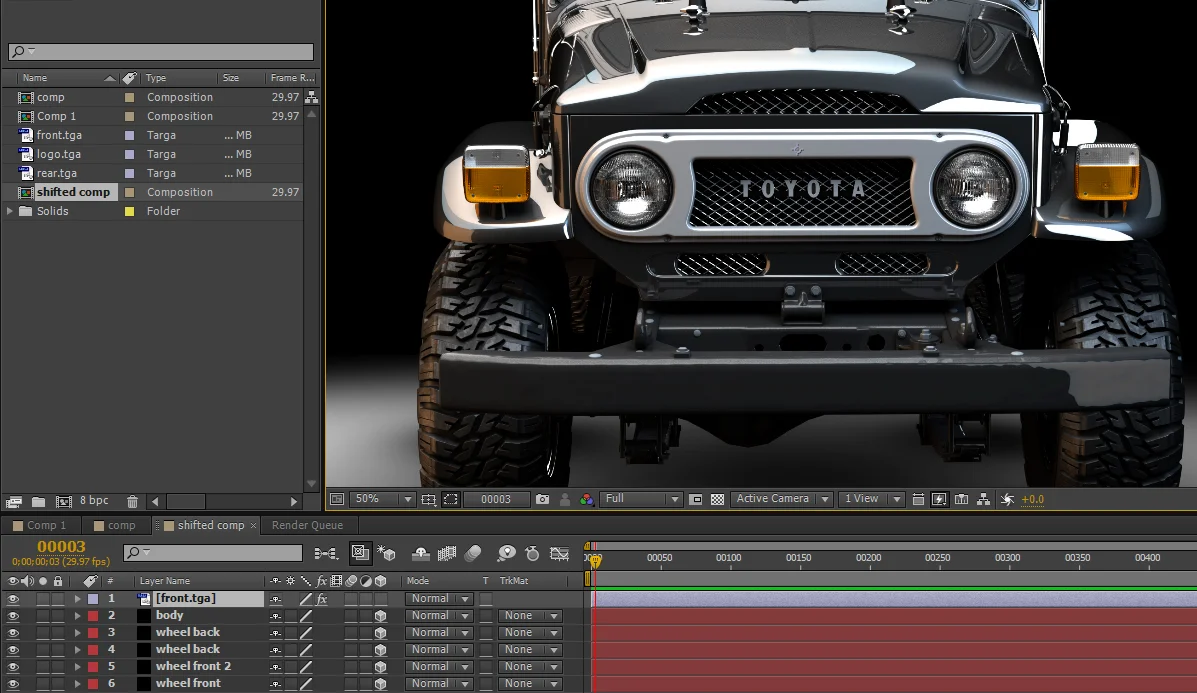This screenshot has height=693, width=1197.
Task: Click the timeline's 00003 timecode display
Action: tap(61, 546)
